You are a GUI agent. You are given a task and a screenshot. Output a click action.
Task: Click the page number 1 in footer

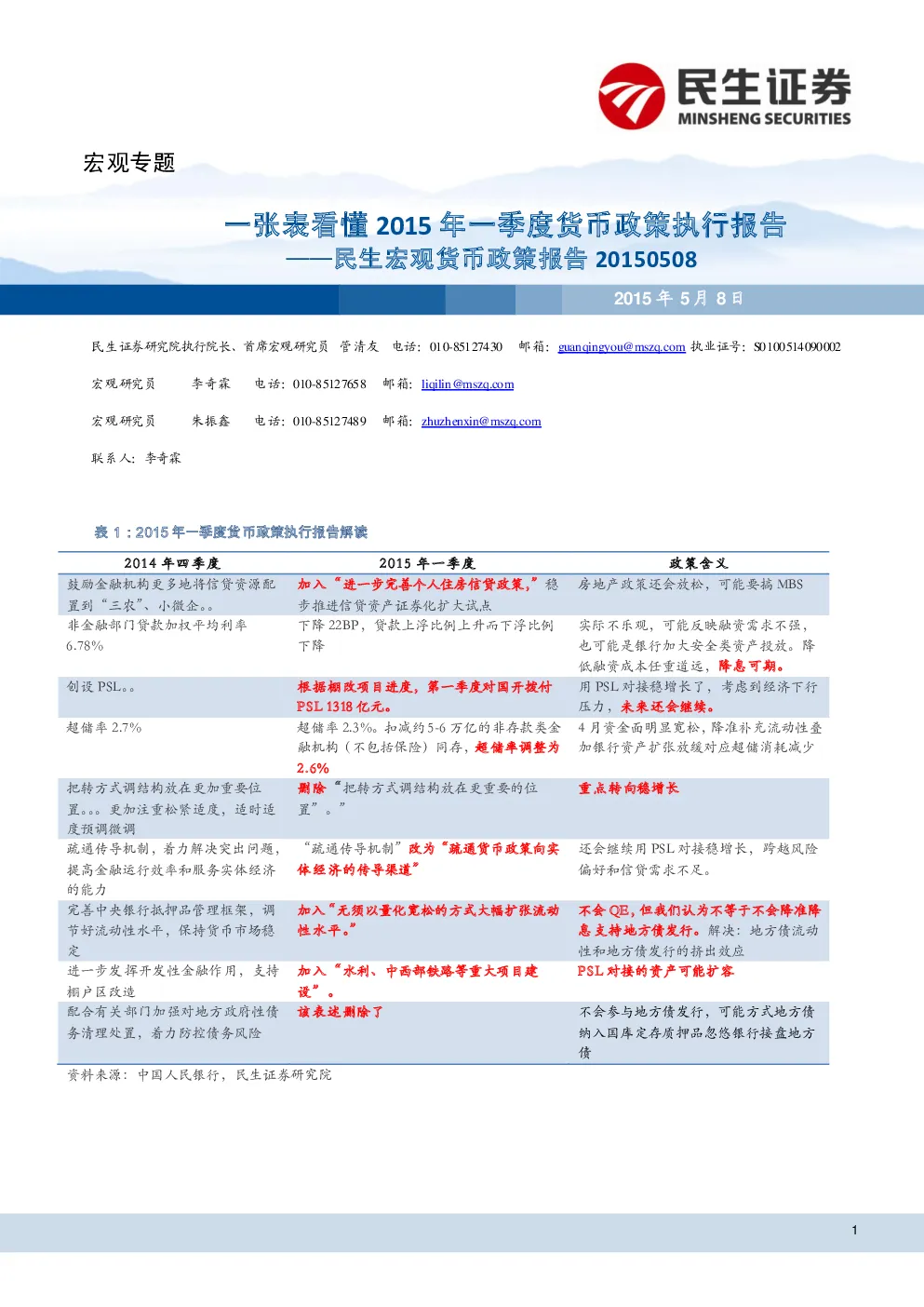[x=855, y=1231]
